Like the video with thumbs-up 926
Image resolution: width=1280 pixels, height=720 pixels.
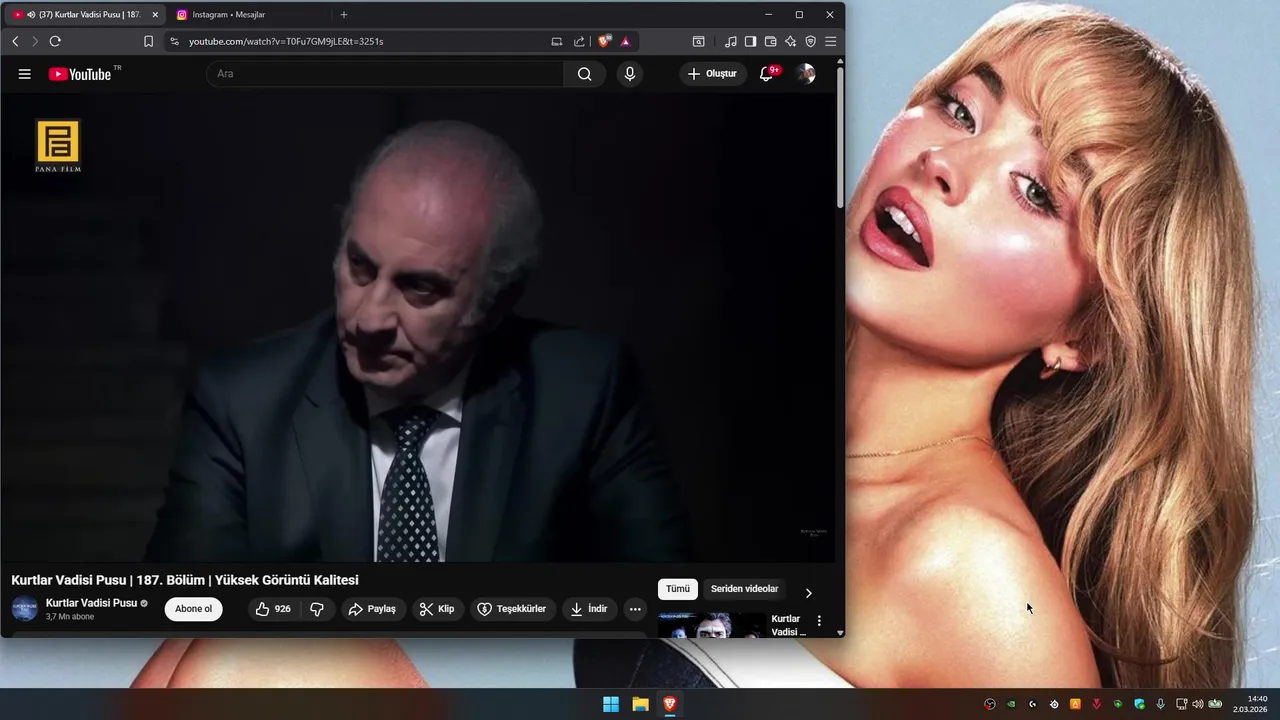coord(274,609)
